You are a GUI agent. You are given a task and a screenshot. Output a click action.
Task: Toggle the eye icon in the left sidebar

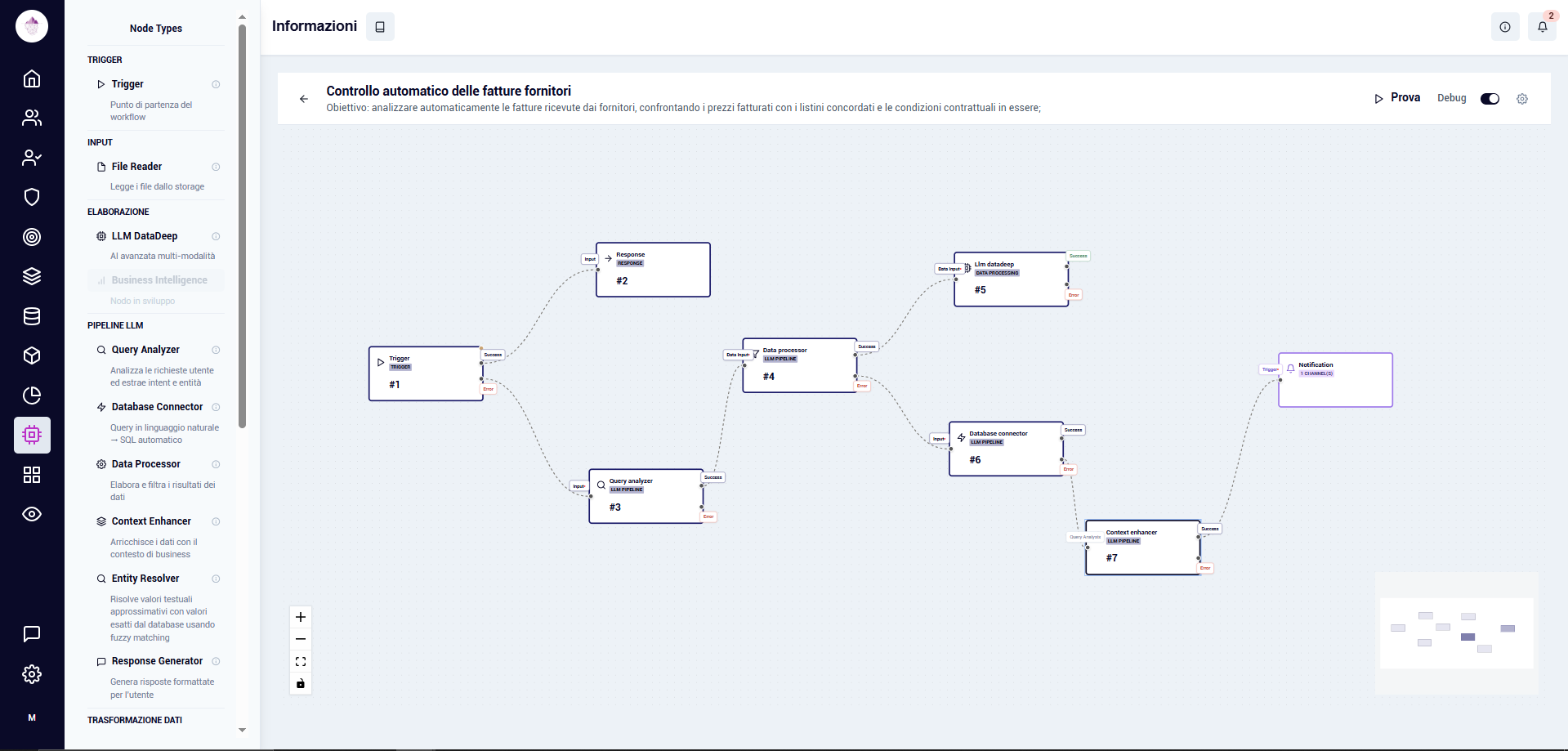point(31,514)
